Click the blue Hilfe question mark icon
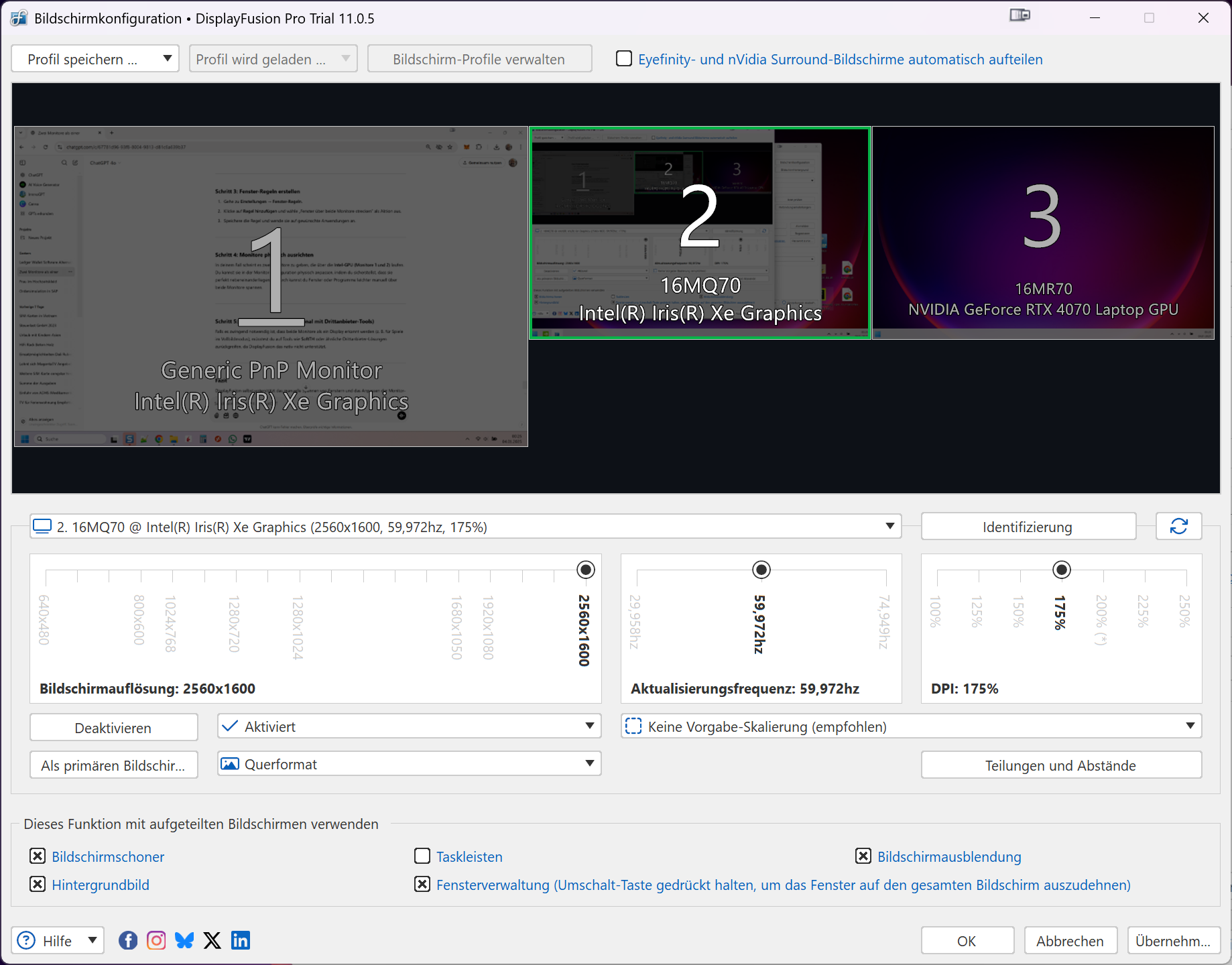The width and height of the screenshot is (1232, 965). coord(26,940)
